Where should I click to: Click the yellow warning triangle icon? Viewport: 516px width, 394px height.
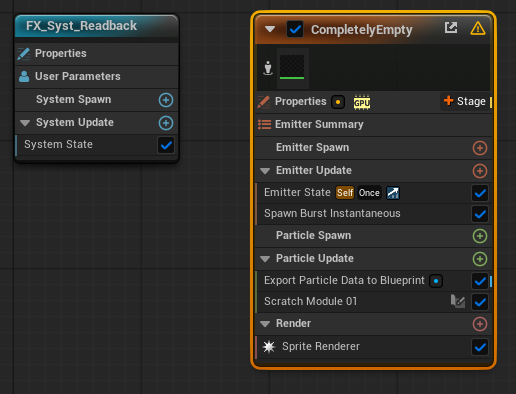478,28
